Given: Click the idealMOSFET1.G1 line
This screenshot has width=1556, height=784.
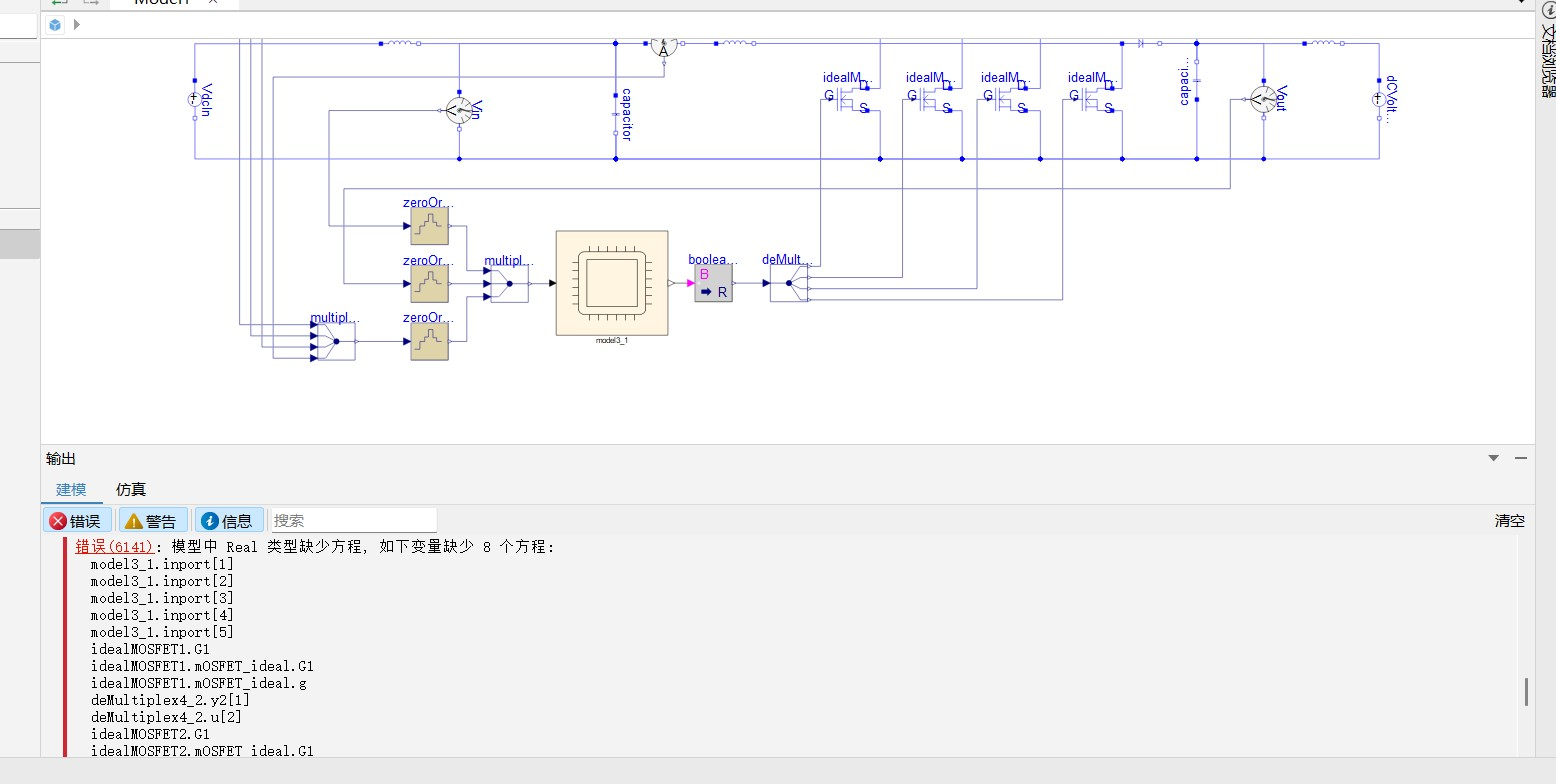Looking at the screenshot, I should click(x=150, y=649).
